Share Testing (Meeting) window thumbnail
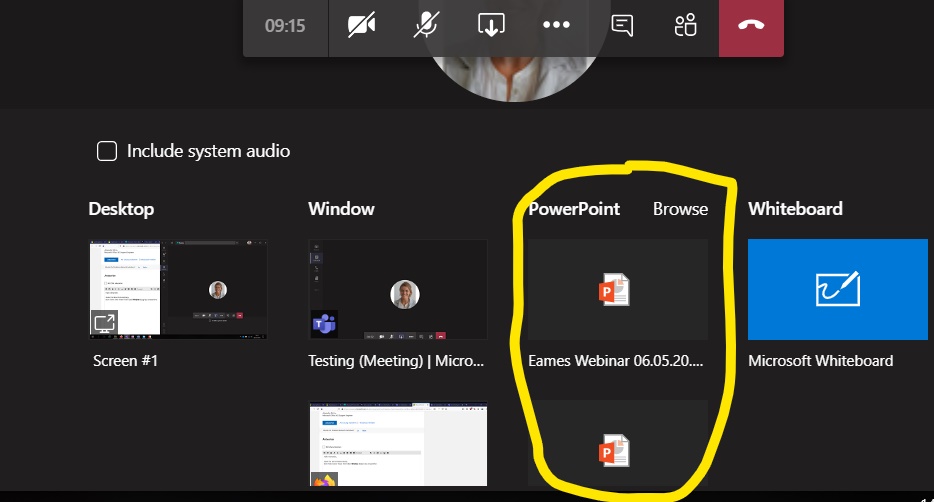The width and height of the screenshot is (934, 502). (398, 289)
